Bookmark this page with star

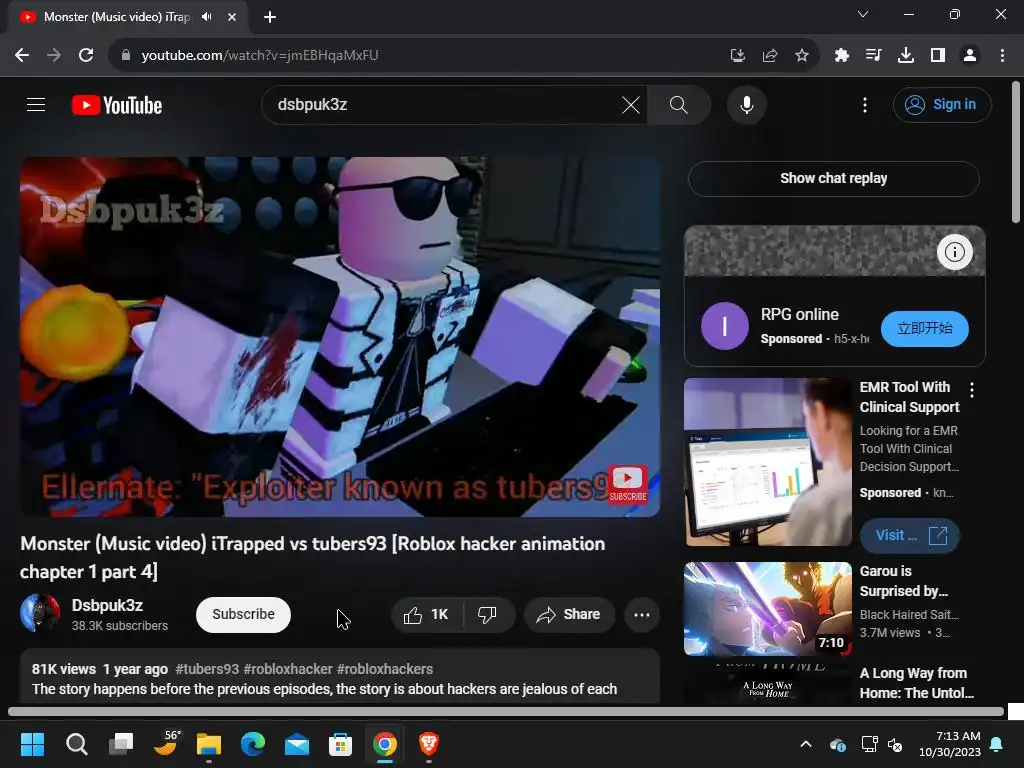pyautogui.click(x=802, y=56)
